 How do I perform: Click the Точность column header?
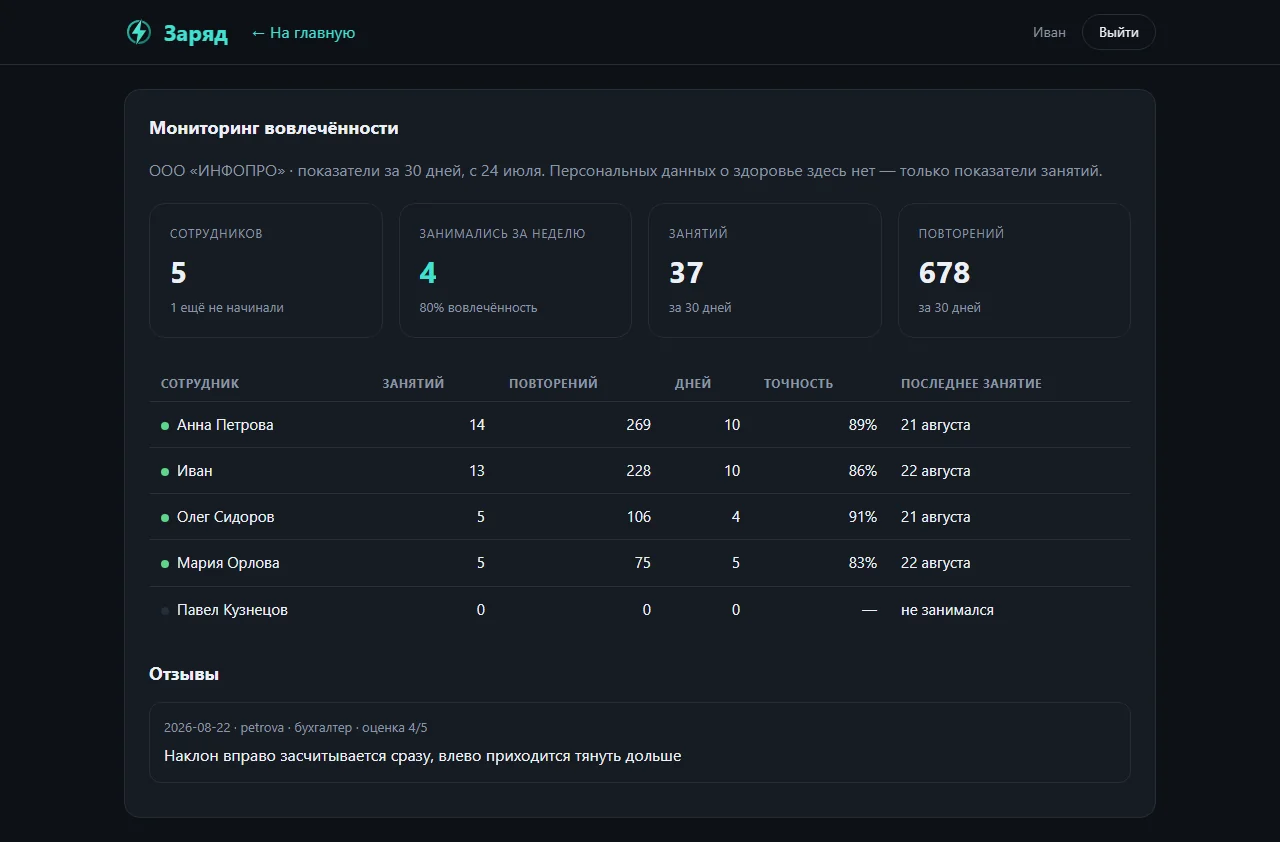pos(798,383)
